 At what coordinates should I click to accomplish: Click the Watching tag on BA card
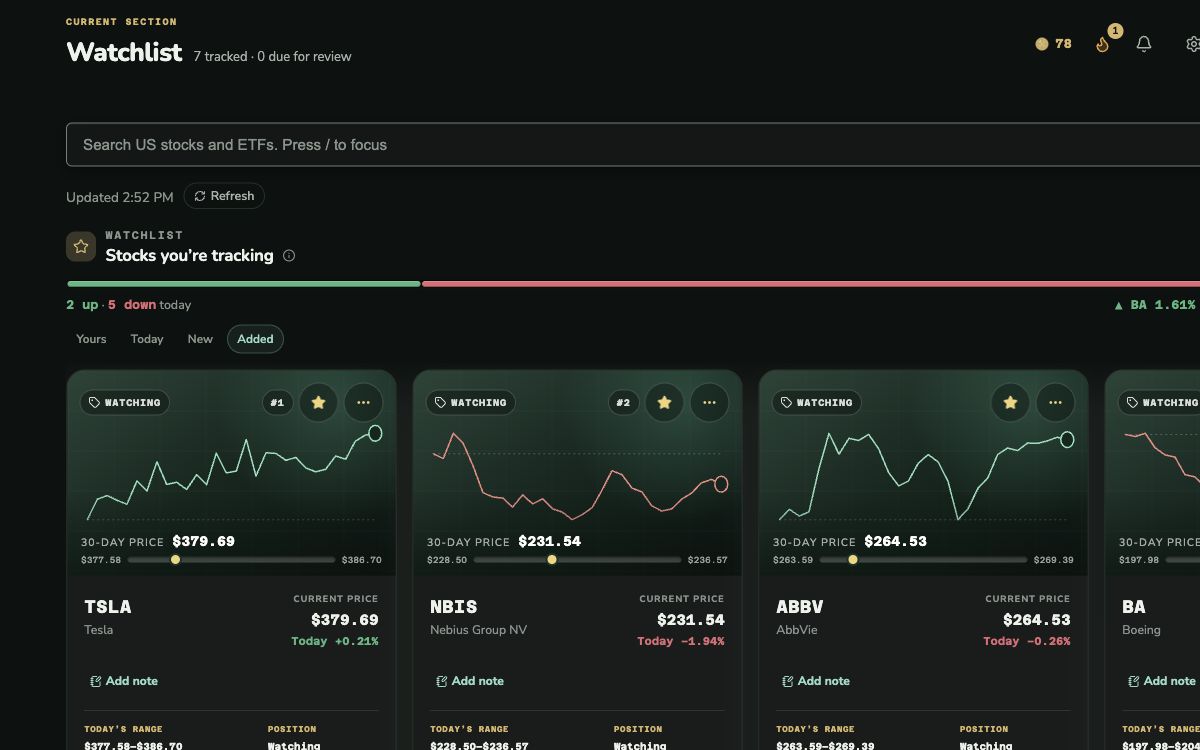[1160, 402]
